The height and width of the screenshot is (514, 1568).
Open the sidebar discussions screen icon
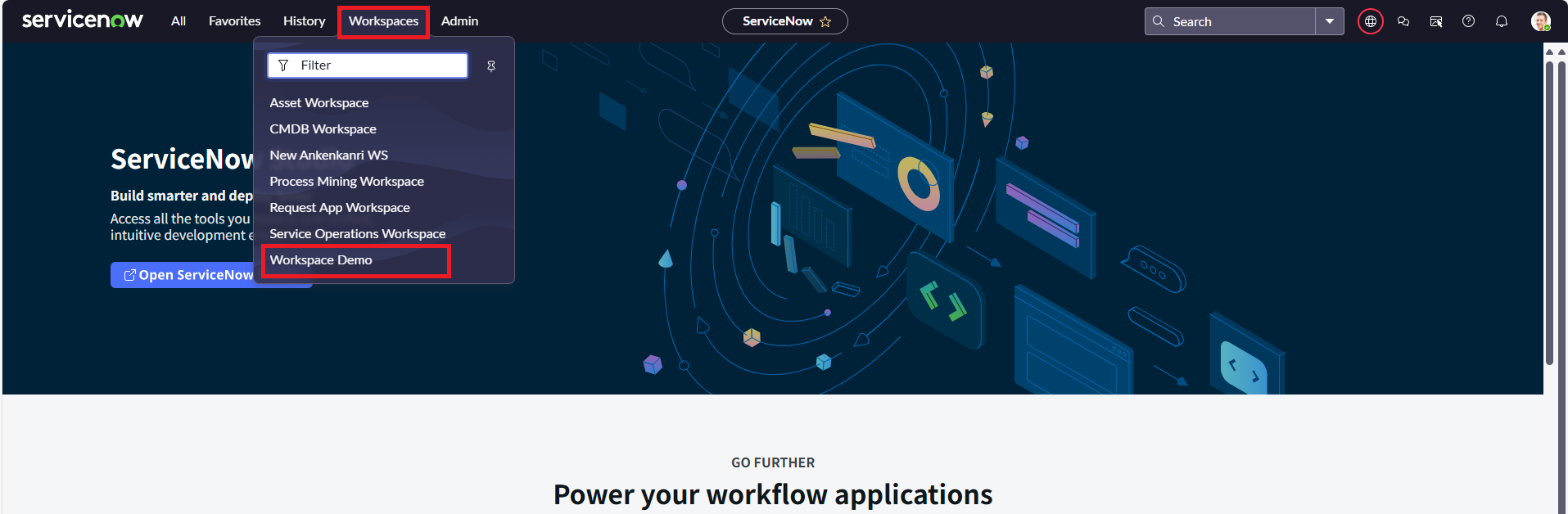[1436, 21]
